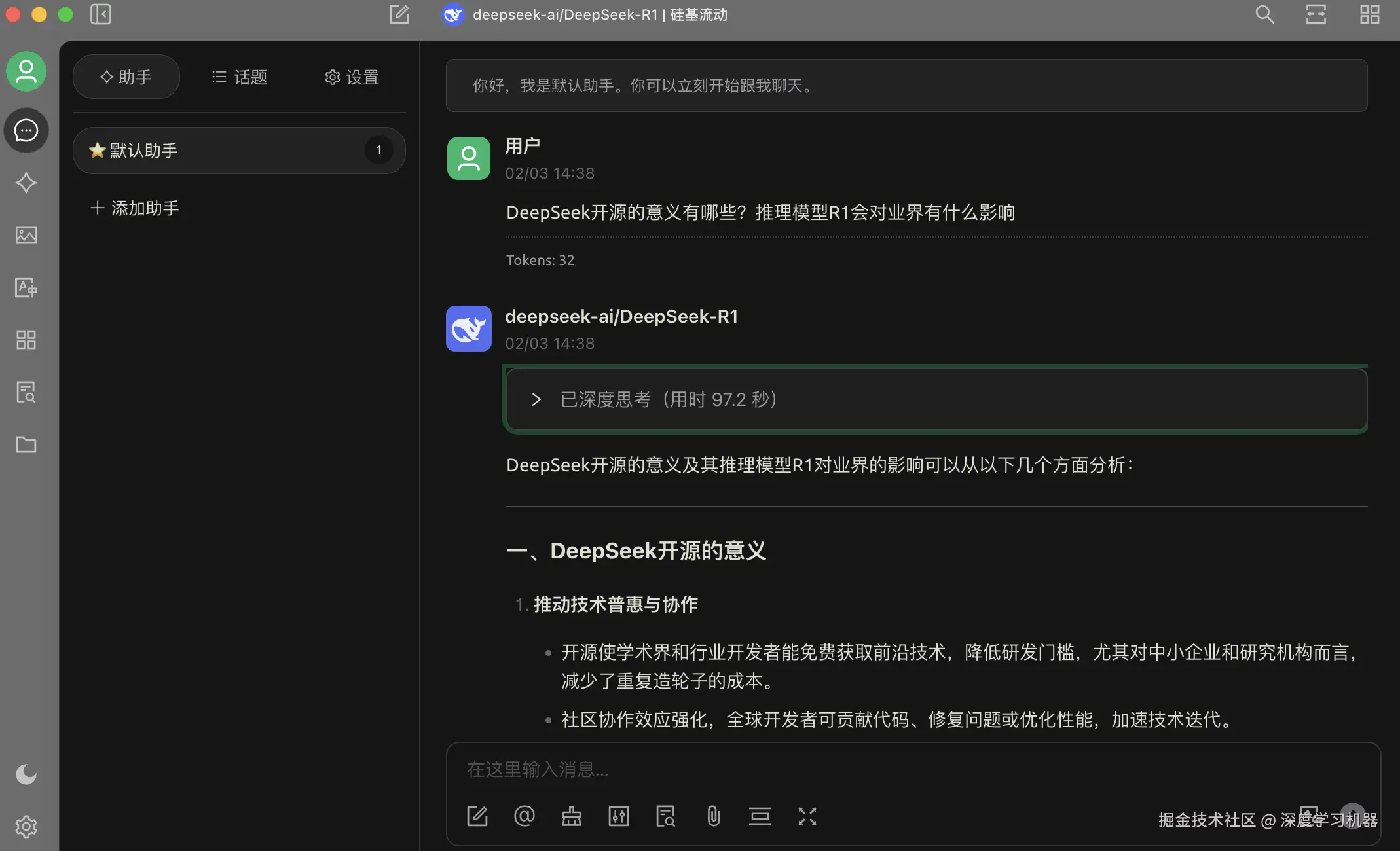
Task: Switch to the 话题 topics tab
Action: pos(240,77)
